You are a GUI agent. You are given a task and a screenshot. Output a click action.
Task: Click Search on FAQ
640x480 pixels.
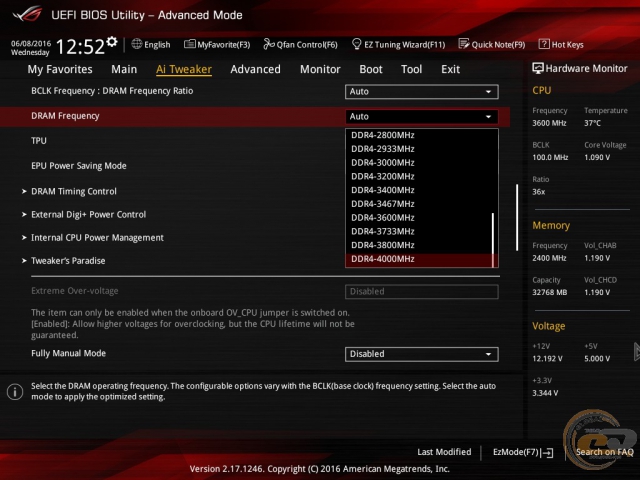coord(604,452)
